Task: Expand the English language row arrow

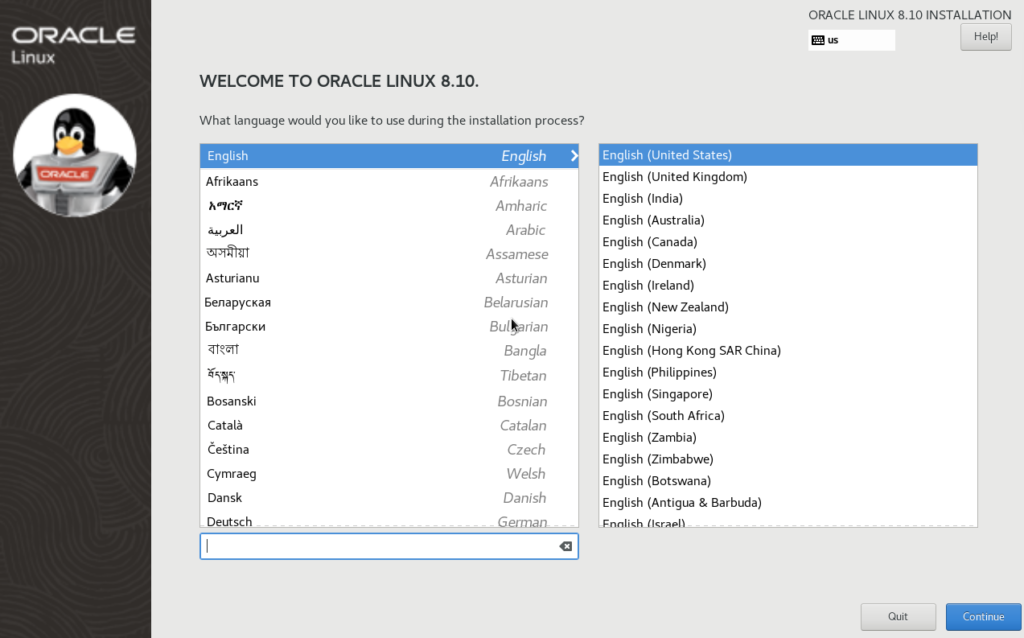Action: [573, 156]
